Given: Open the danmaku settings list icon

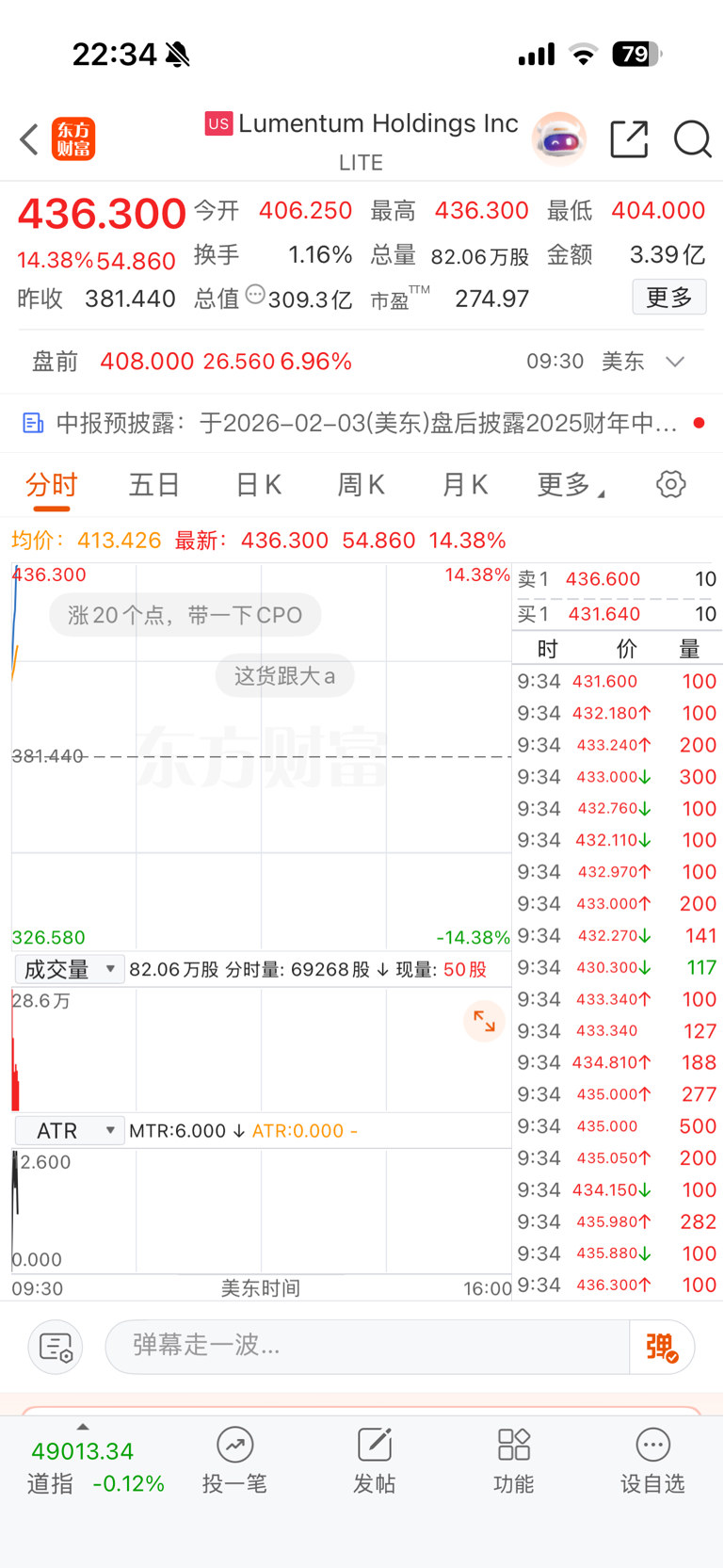Looking at the screenshot, I should coord(56,1348).
